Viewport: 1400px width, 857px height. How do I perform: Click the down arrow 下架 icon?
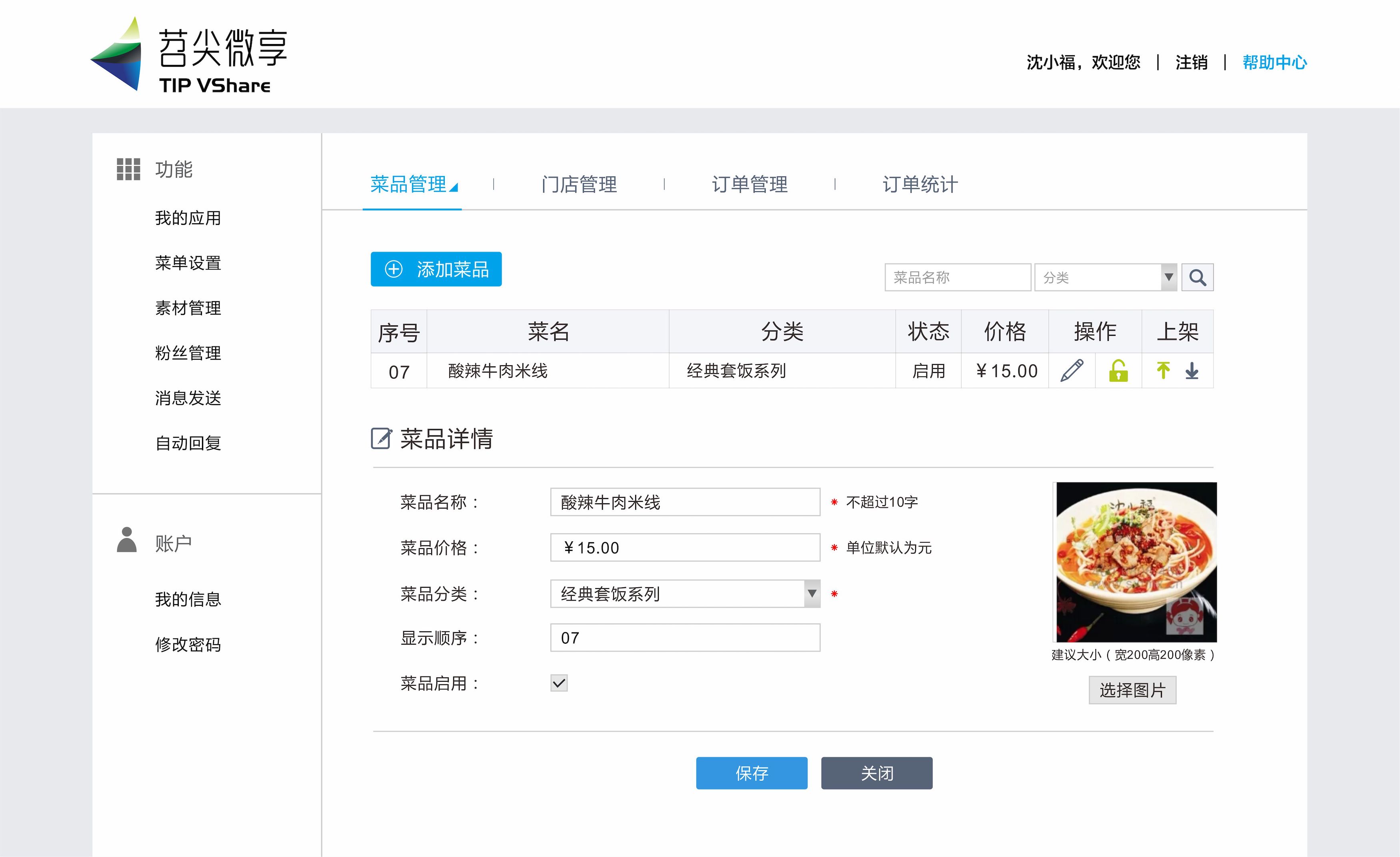1192,370
